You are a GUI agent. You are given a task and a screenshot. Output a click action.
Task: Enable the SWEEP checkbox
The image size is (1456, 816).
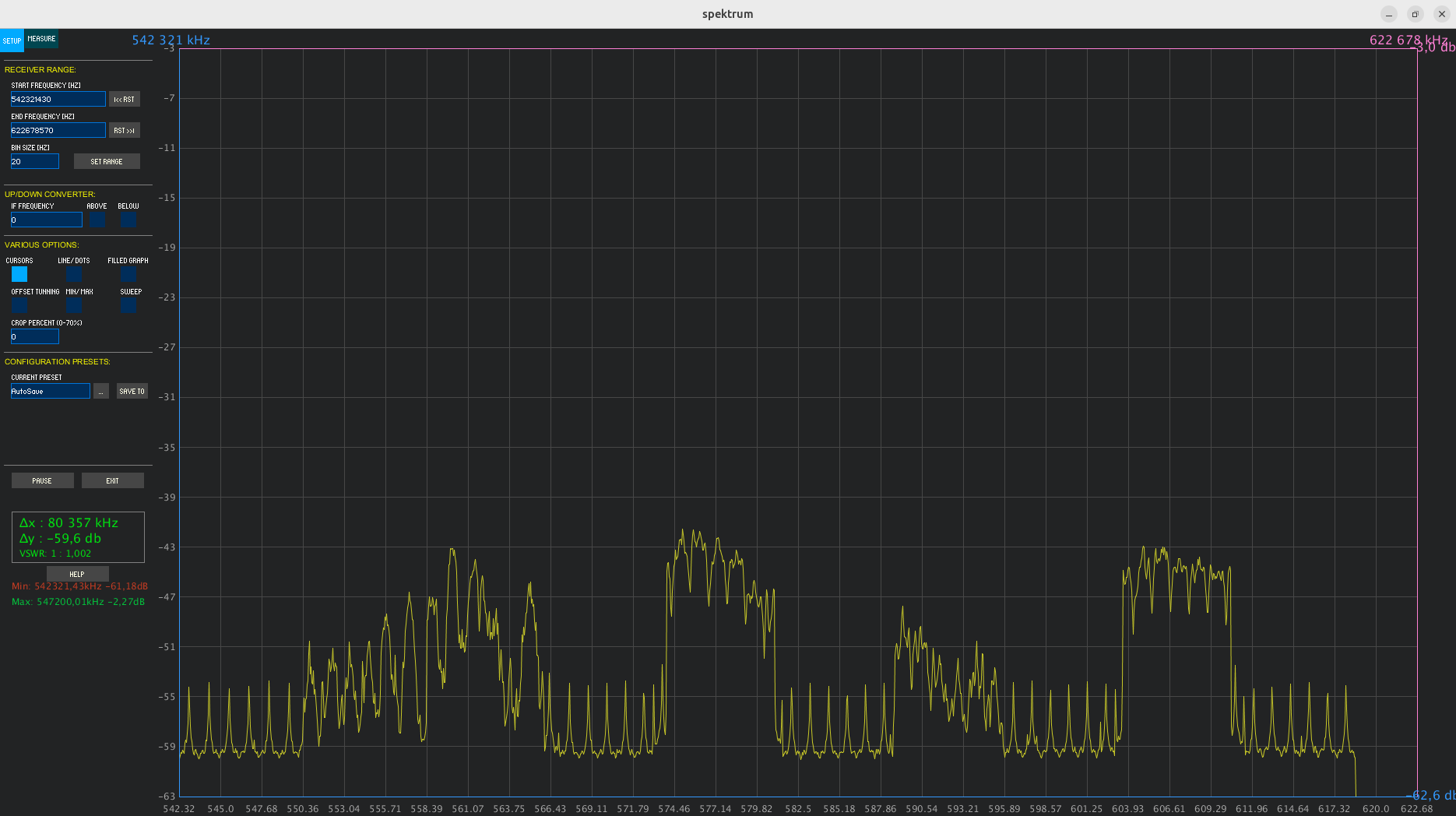[128, 305]
